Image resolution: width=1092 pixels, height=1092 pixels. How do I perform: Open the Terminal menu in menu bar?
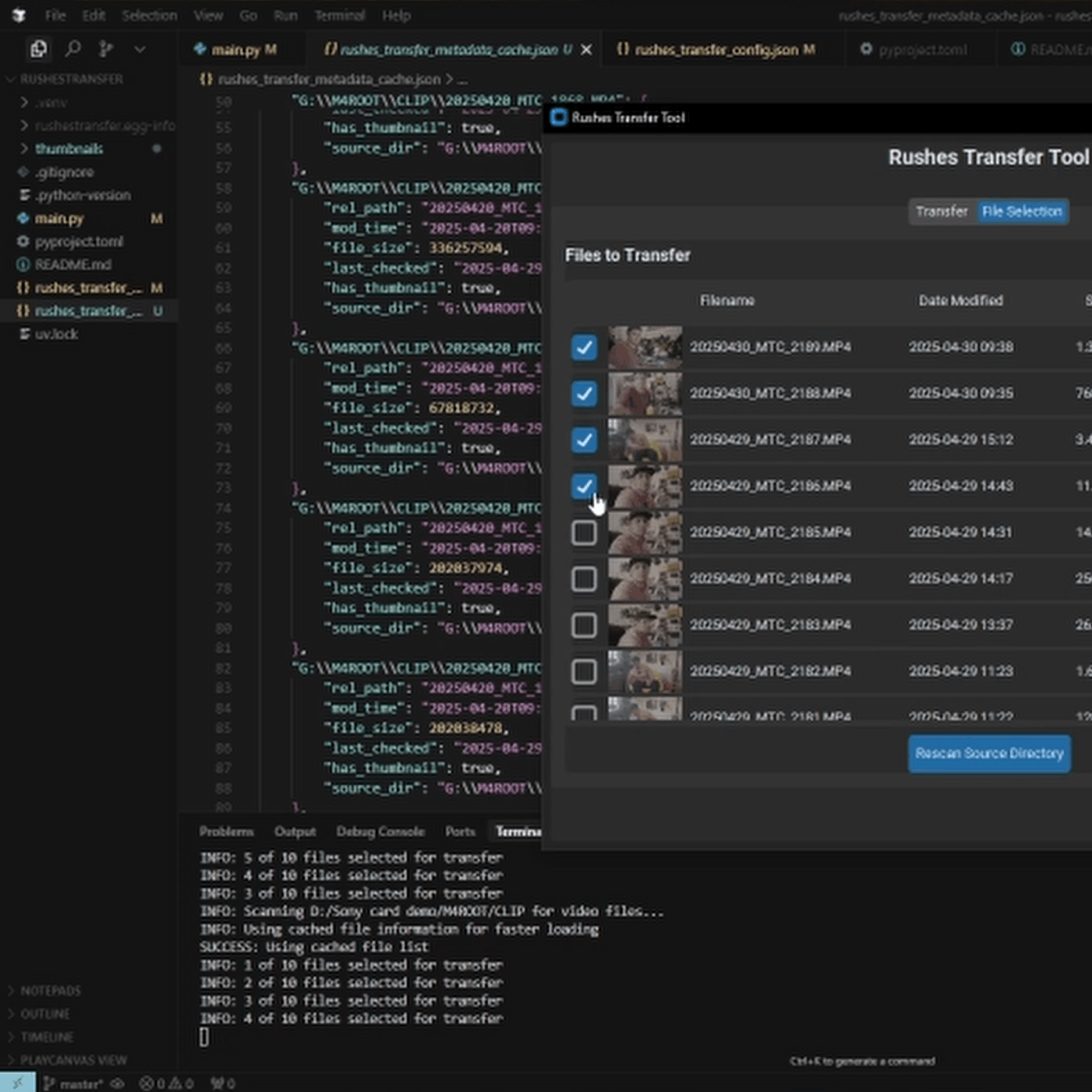pyautogui.click(x=340, y=15)
